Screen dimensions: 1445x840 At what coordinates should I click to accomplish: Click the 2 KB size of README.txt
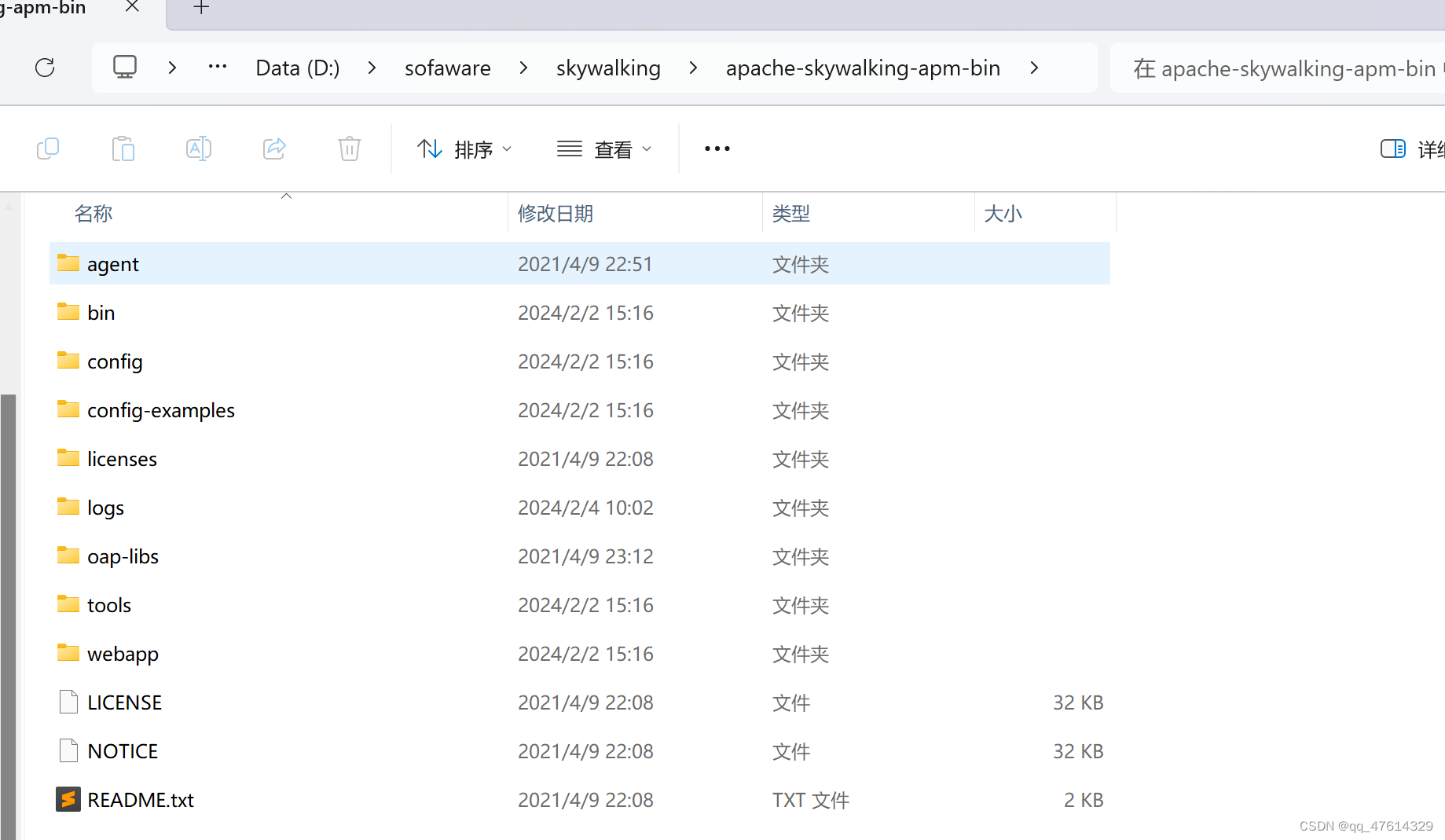click(1084, 800)
